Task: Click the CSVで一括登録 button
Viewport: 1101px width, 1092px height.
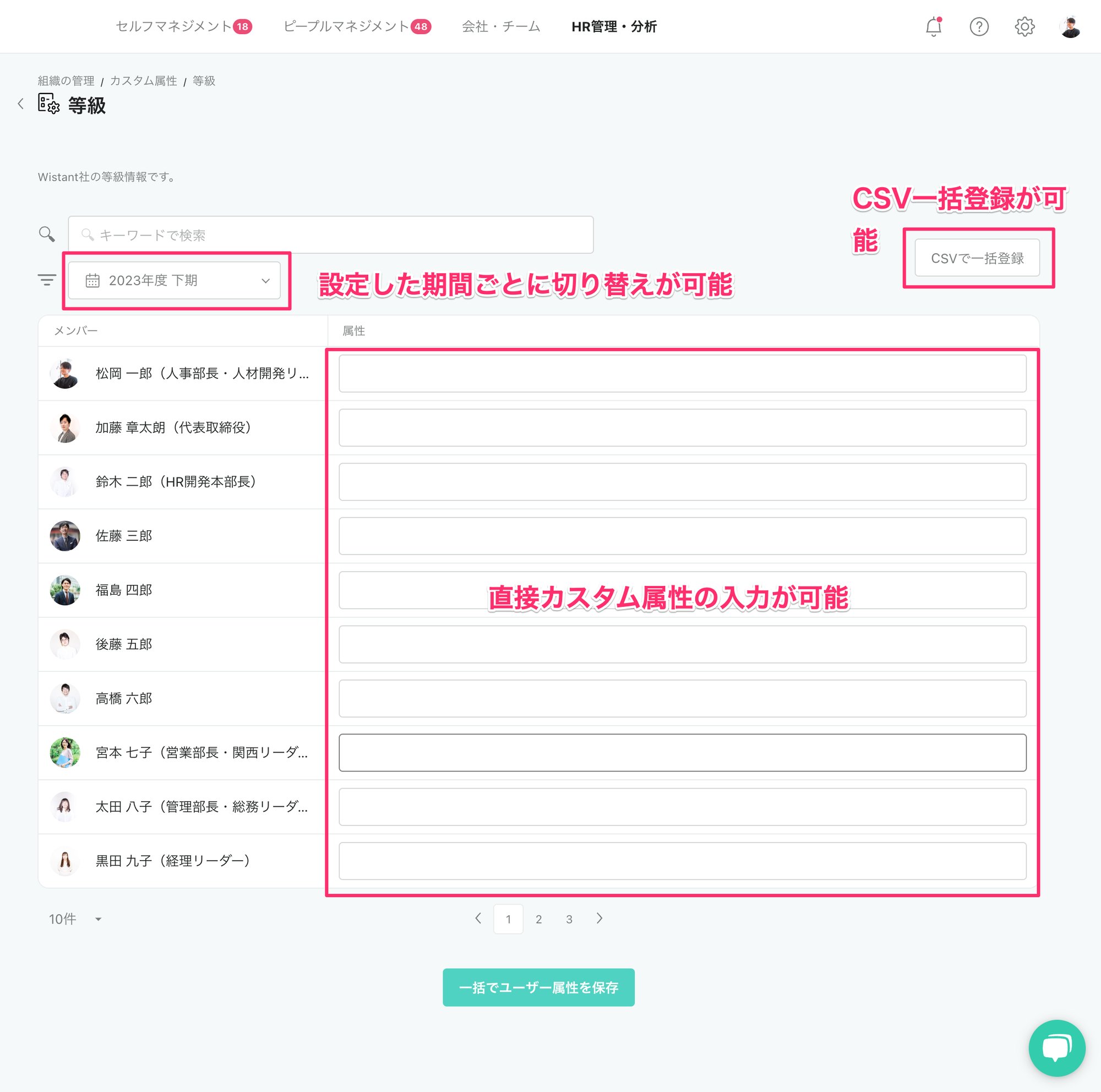Action: pos(977,258)
